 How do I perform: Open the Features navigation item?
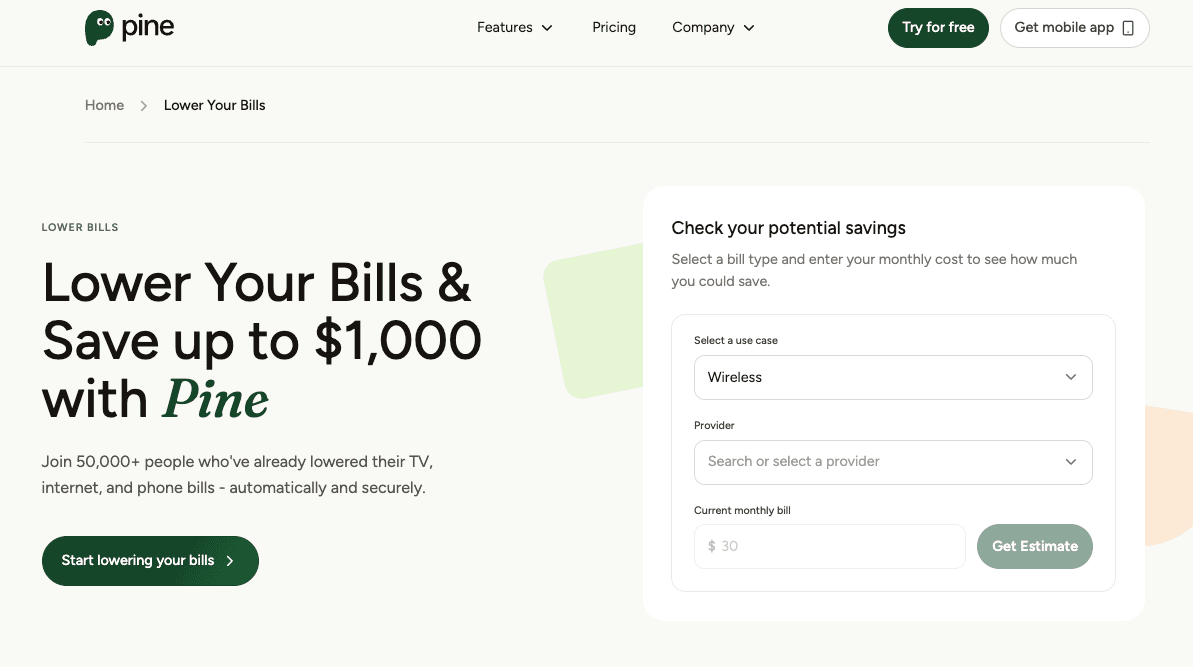tap(504, 27)
